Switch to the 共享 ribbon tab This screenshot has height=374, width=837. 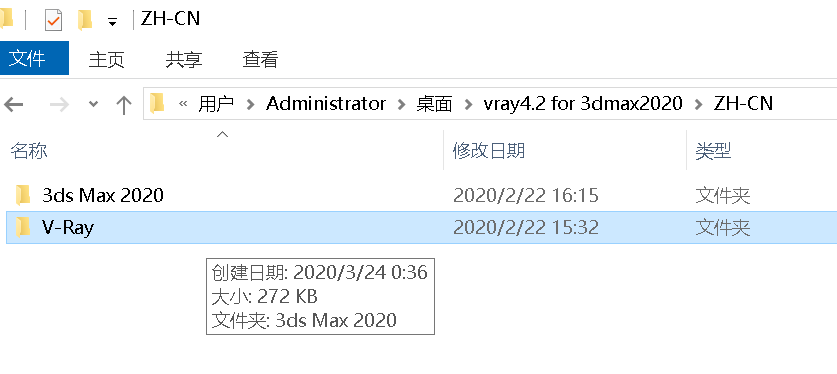(x=184, y=59)
